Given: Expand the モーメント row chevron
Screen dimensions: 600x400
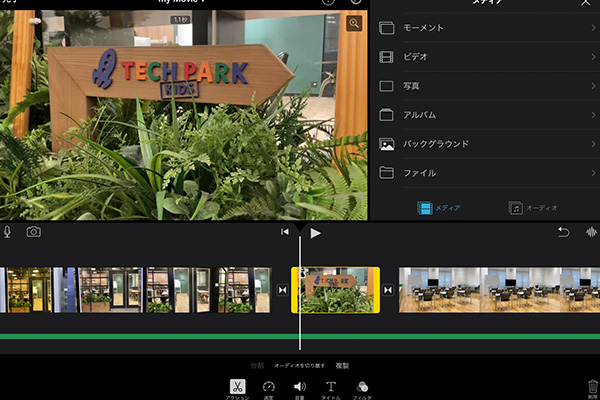Looking at the screenshot, I should [593, 28].
